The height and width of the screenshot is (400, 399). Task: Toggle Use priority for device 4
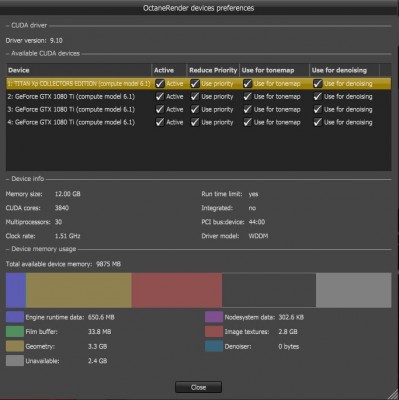[x=195, y=122]
